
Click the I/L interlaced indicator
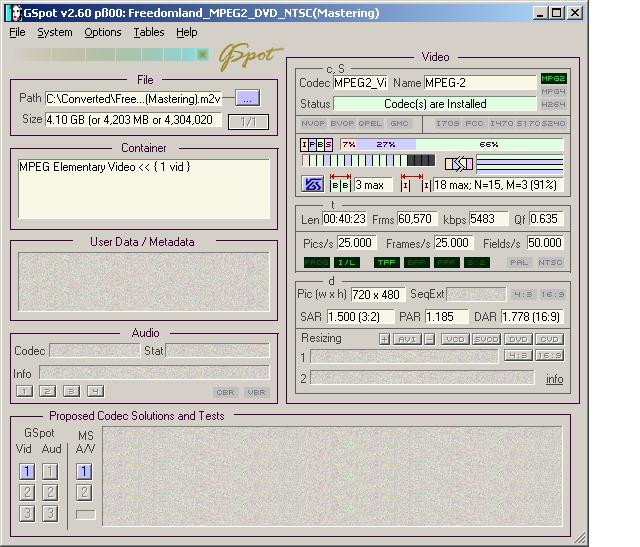[347, 262]
